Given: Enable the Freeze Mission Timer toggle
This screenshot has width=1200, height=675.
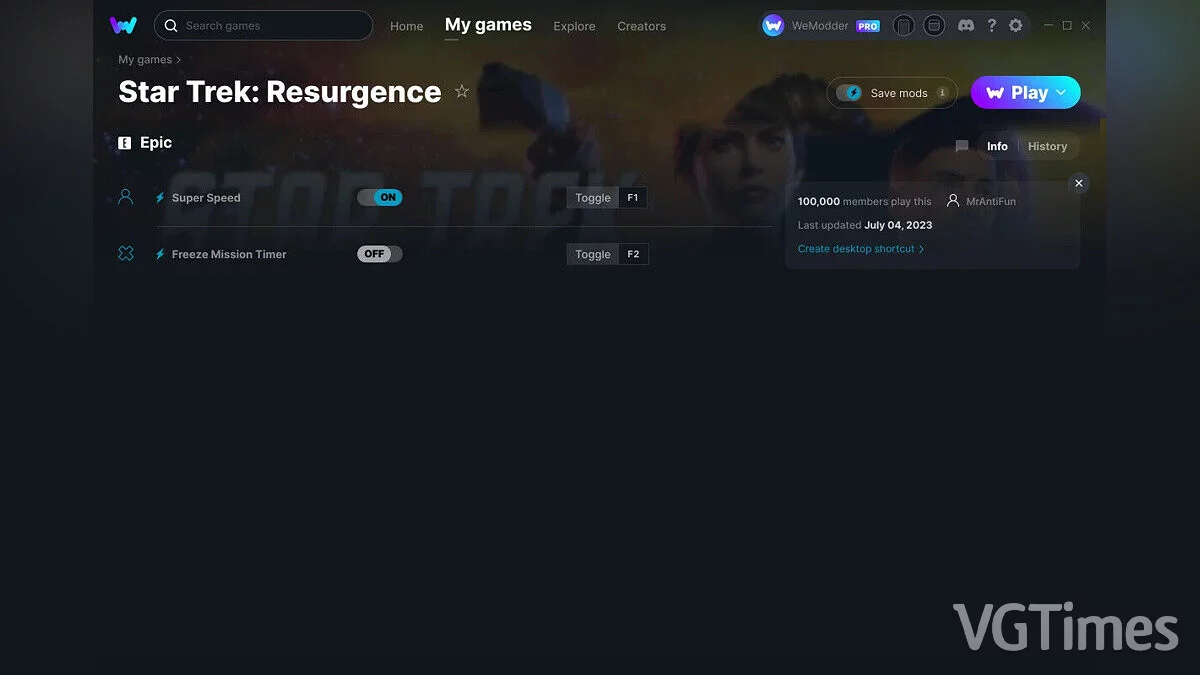Looking at the screenshot, I should [x=378, y=253].
